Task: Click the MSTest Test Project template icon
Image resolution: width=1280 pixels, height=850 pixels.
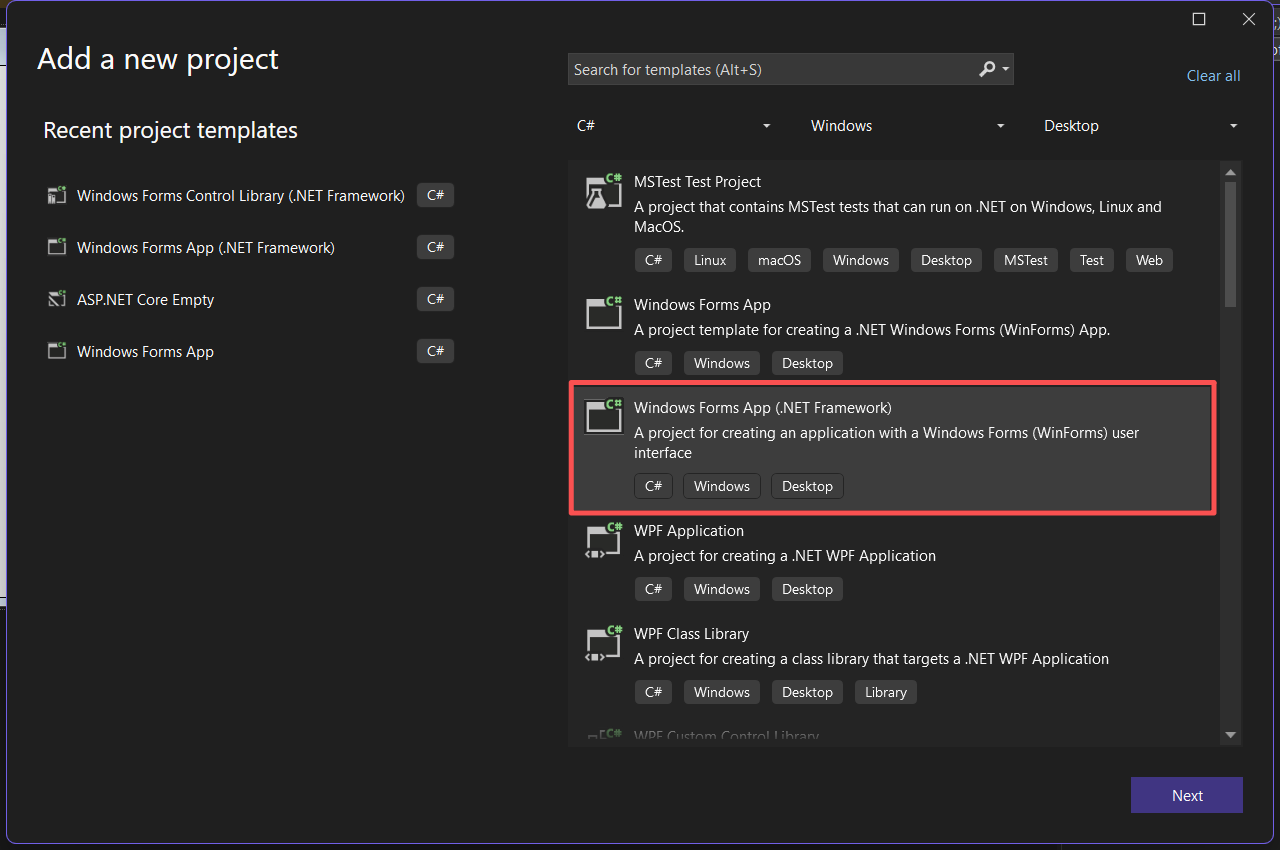Action: click(x=603, y=191)
